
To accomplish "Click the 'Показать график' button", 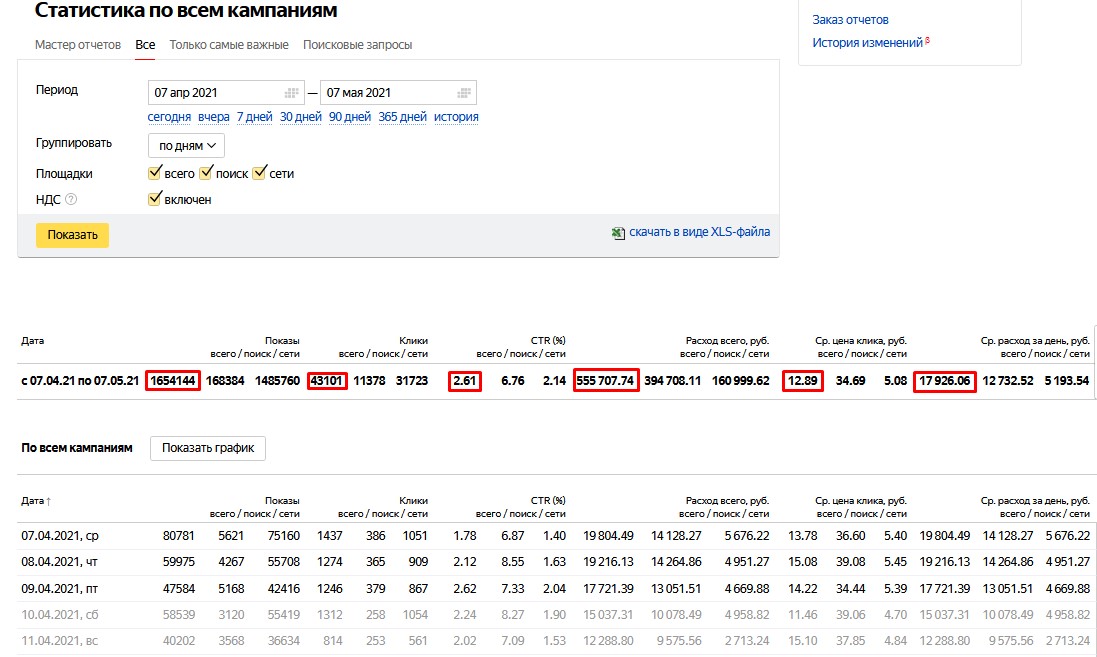I will [208, 448].
